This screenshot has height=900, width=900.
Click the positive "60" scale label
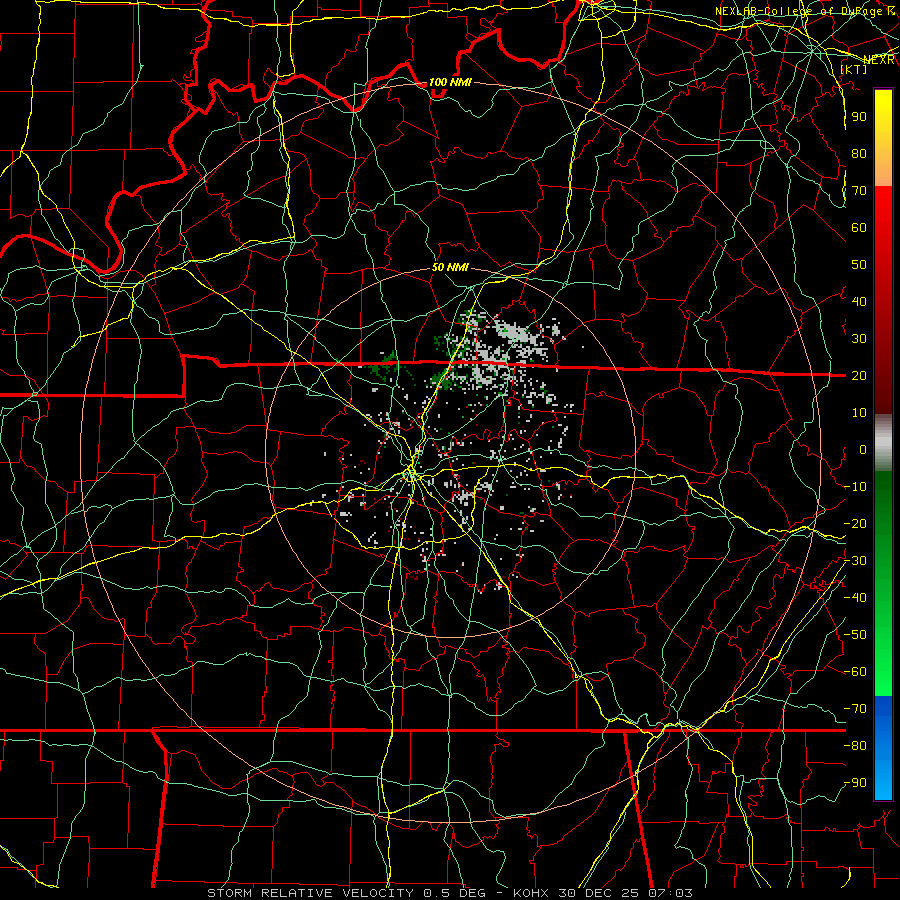[x=859, y=228]
